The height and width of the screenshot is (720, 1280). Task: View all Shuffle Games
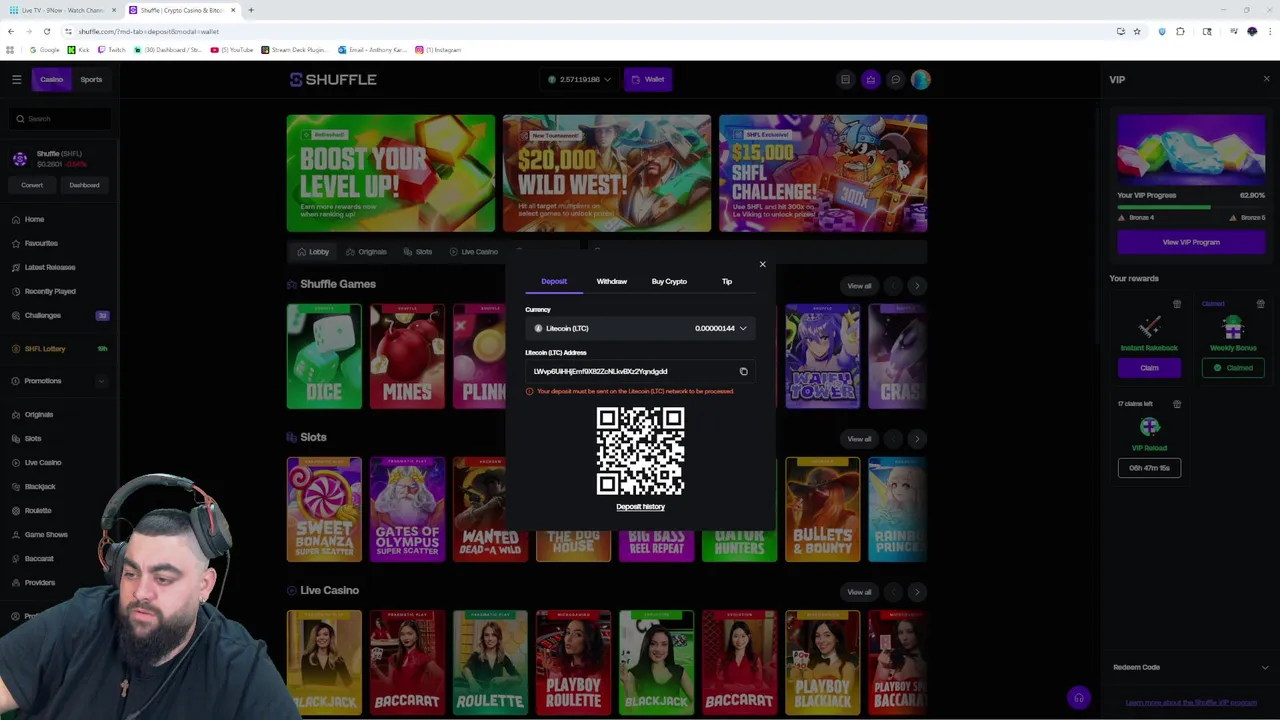pyautogui.click(x=859, y=286)
